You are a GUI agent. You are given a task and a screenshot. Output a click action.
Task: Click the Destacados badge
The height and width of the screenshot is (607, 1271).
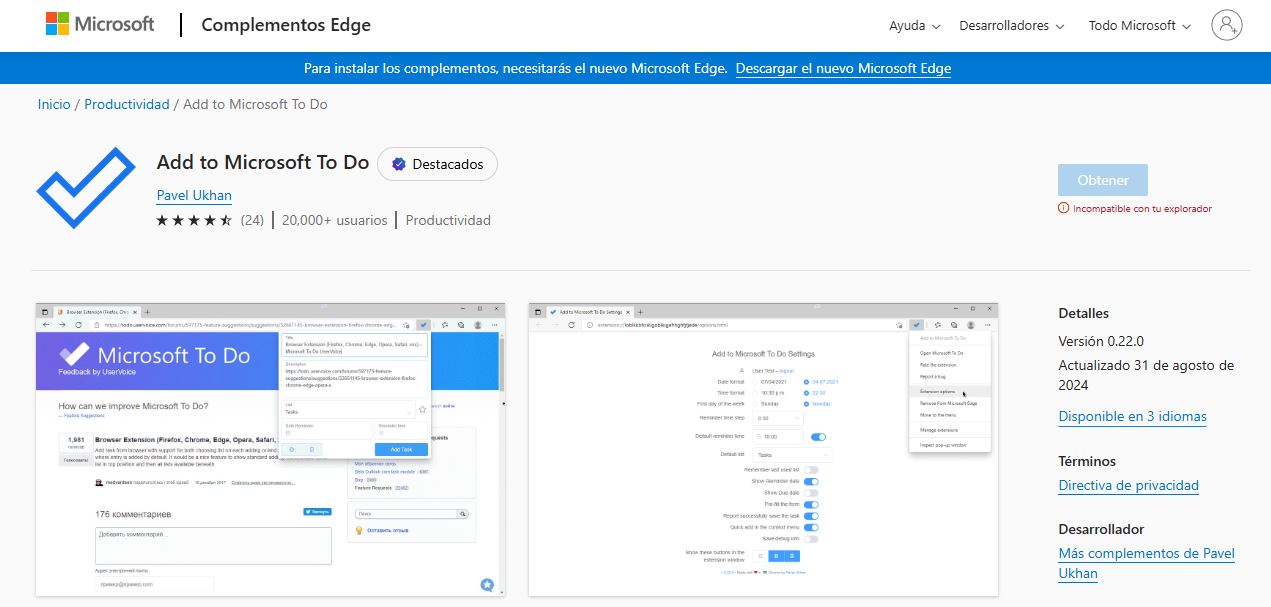click(437, 164)
